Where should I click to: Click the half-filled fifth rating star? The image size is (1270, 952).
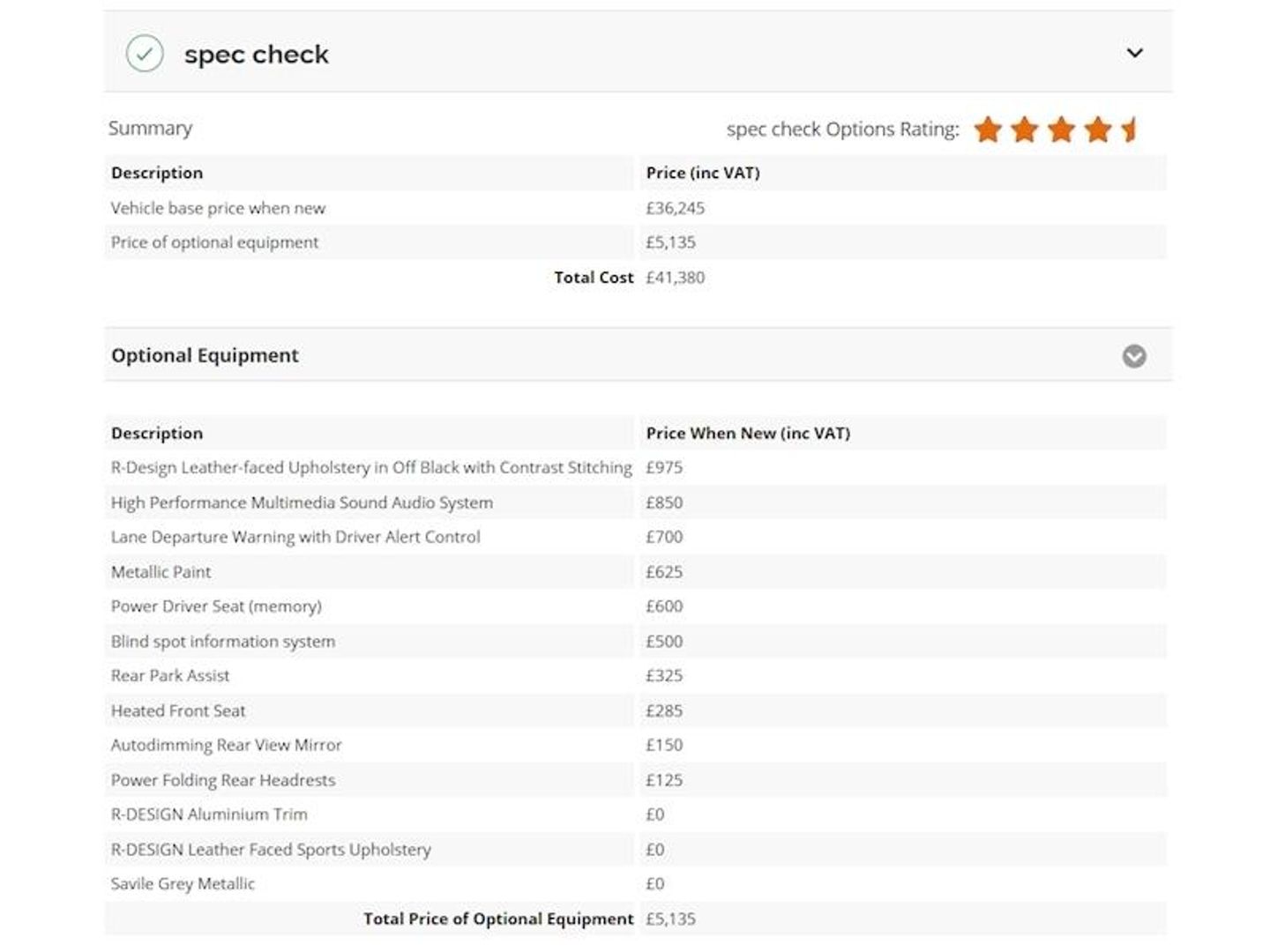tap(1130, 130)
